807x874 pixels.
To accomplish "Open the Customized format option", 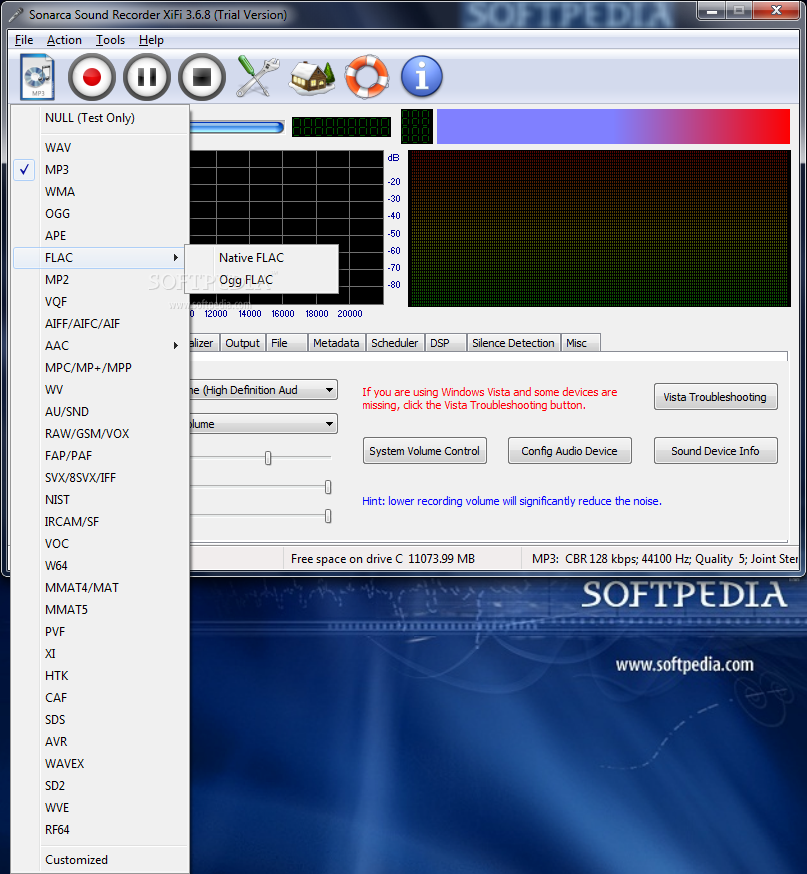I will 100,860.
